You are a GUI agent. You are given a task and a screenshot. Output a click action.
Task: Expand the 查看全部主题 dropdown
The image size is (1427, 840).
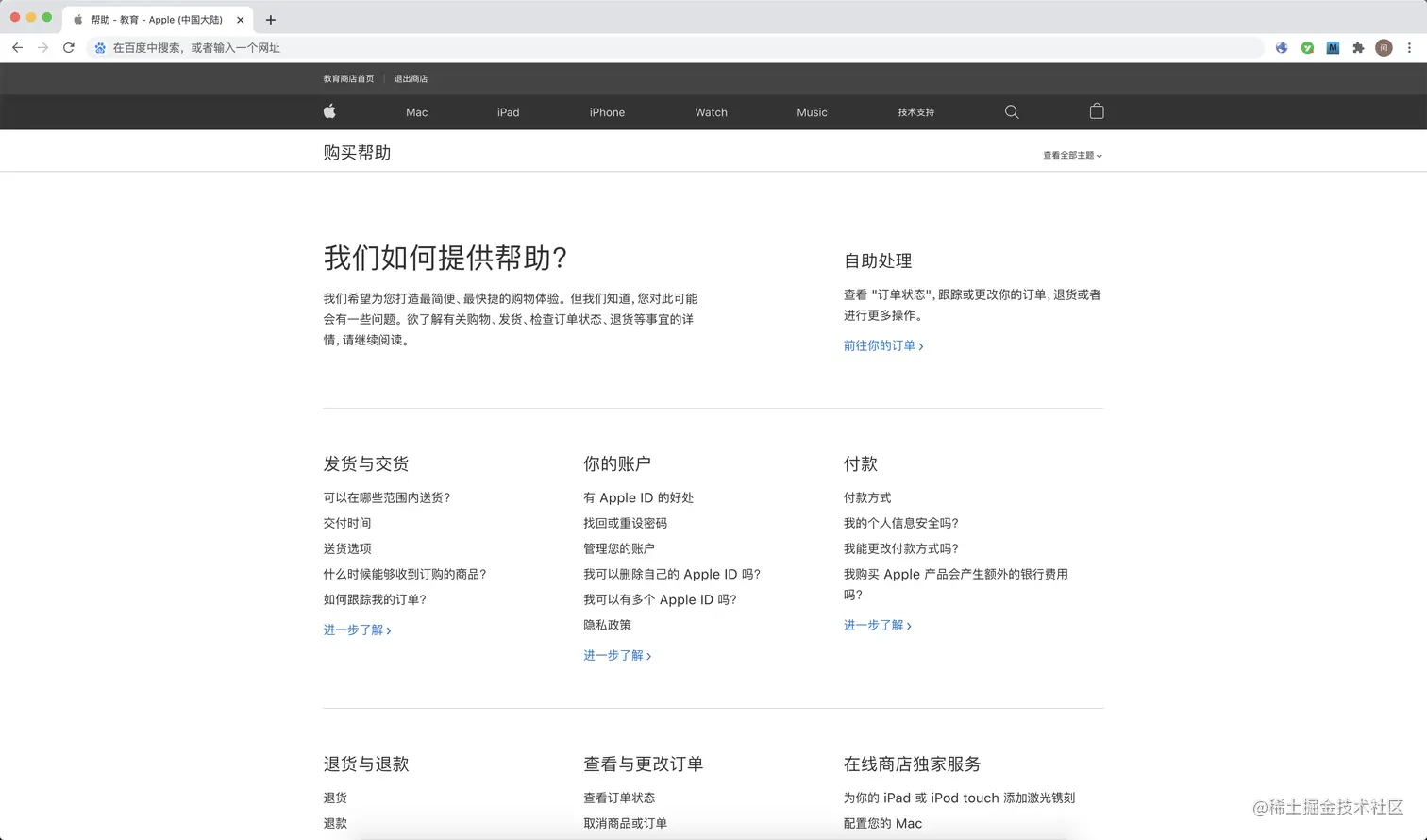1072,155
